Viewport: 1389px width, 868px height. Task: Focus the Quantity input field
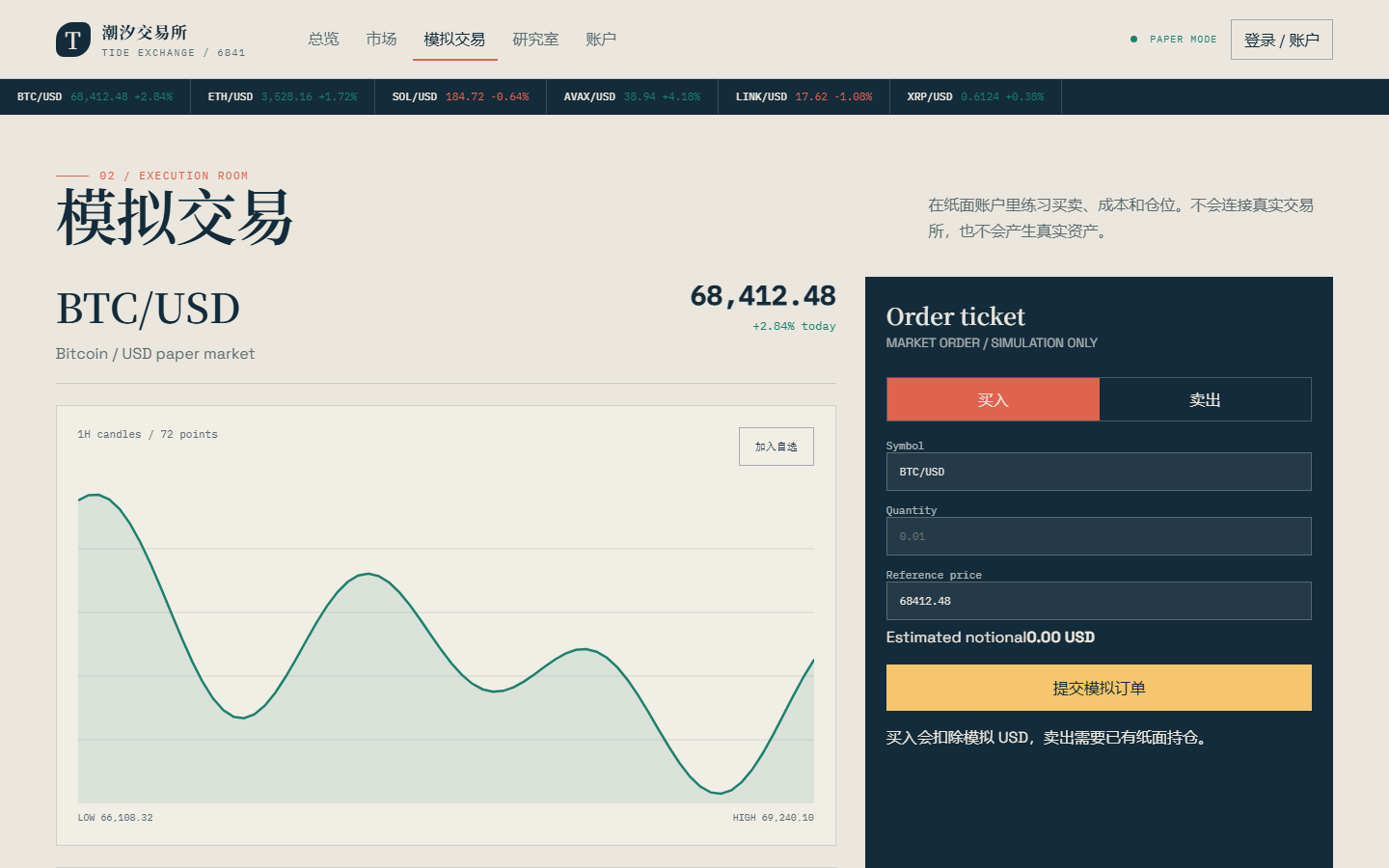point(1099,536)
